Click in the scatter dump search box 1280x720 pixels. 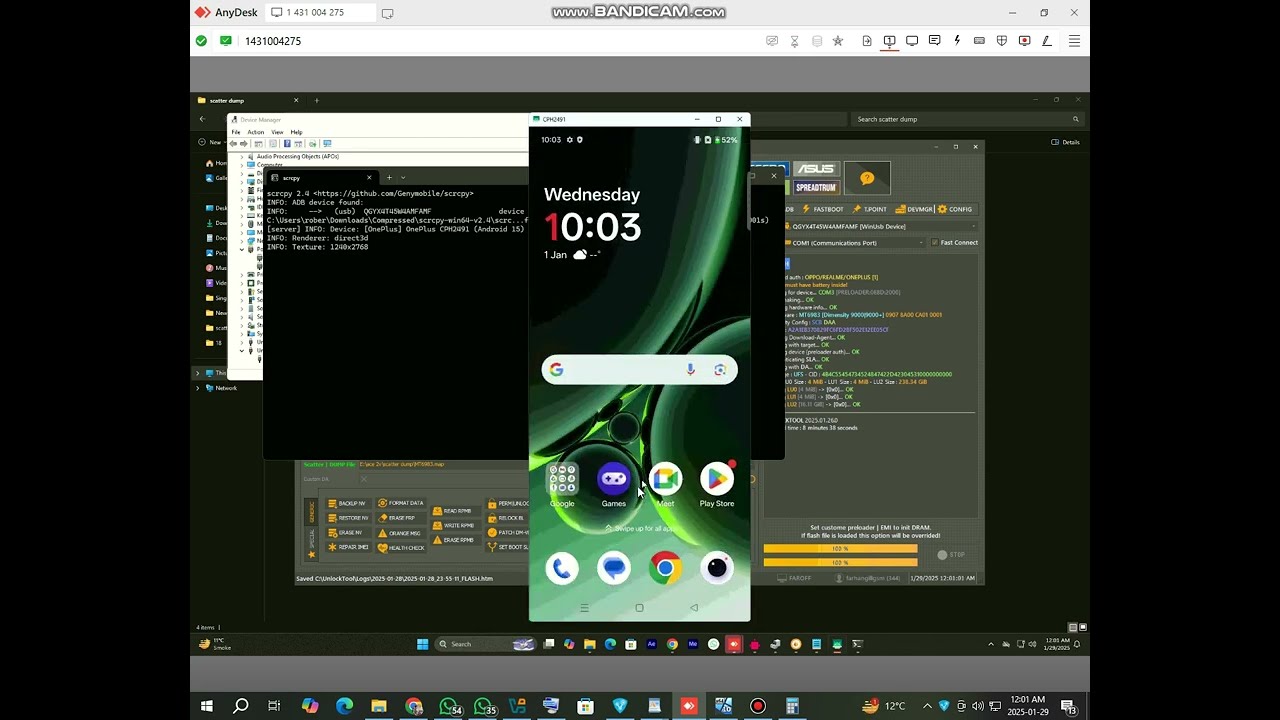(967, 119)
